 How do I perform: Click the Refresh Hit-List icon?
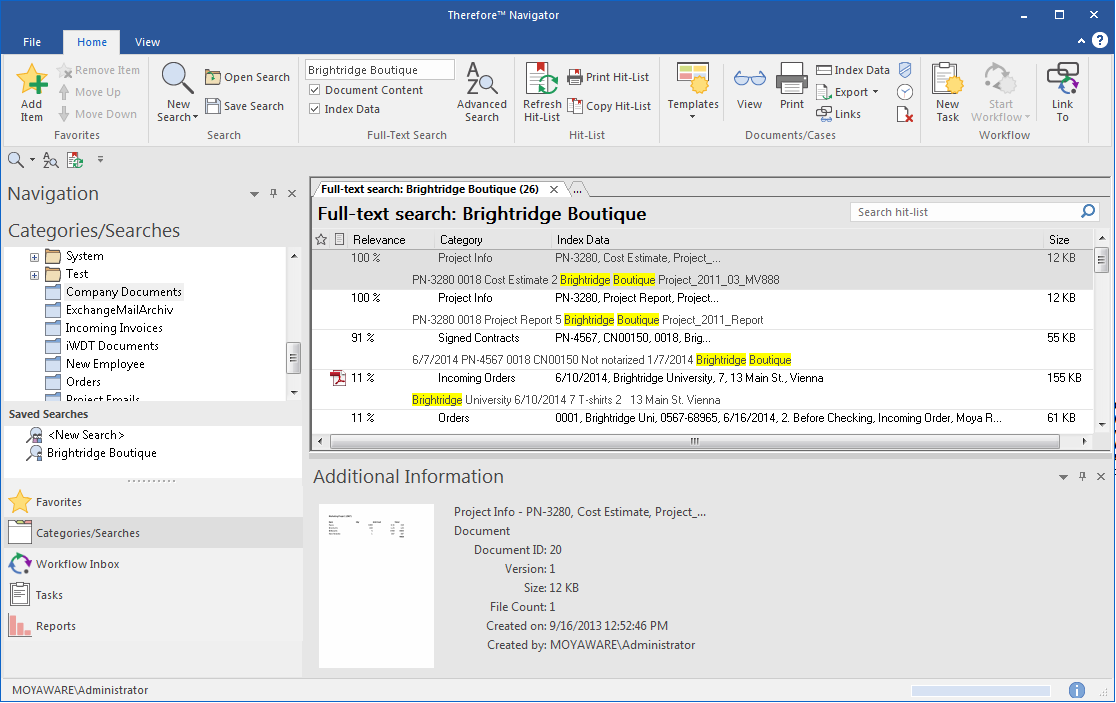pyautogui.click(x=542, y=80)
